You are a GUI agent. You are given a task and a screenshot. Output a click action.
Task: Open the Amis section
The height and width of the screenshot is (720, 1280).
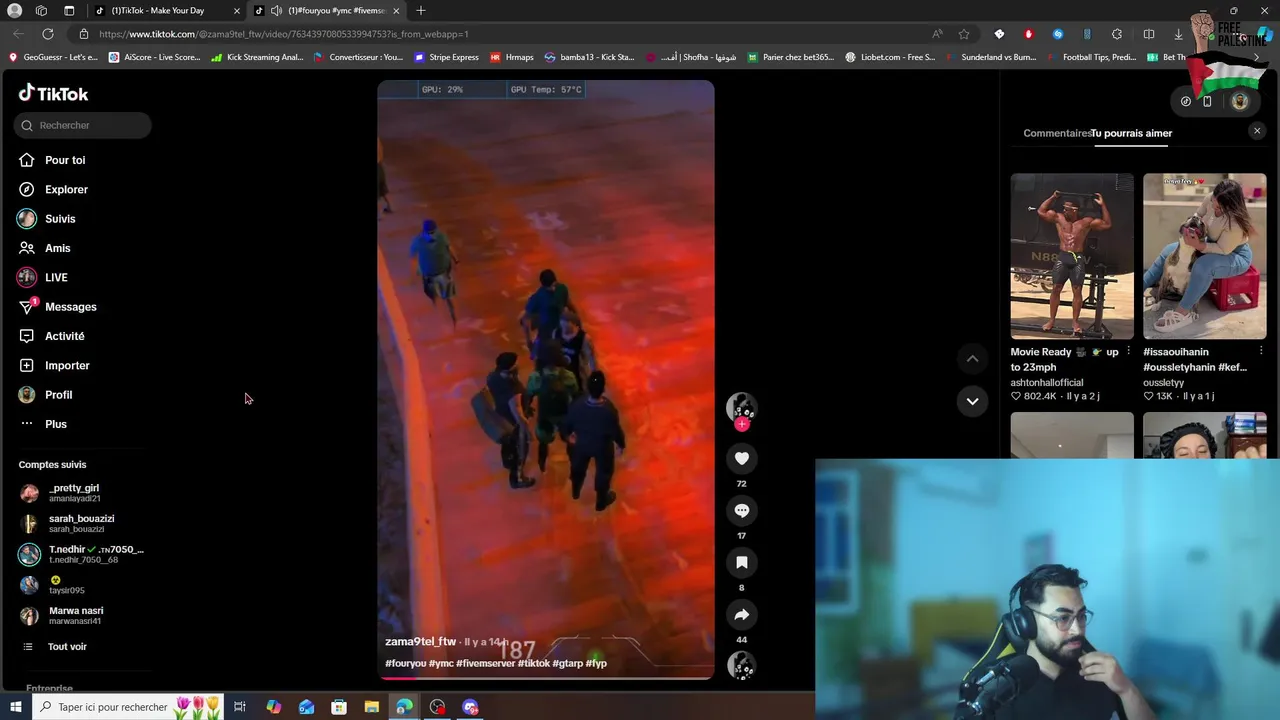(57, 248)
